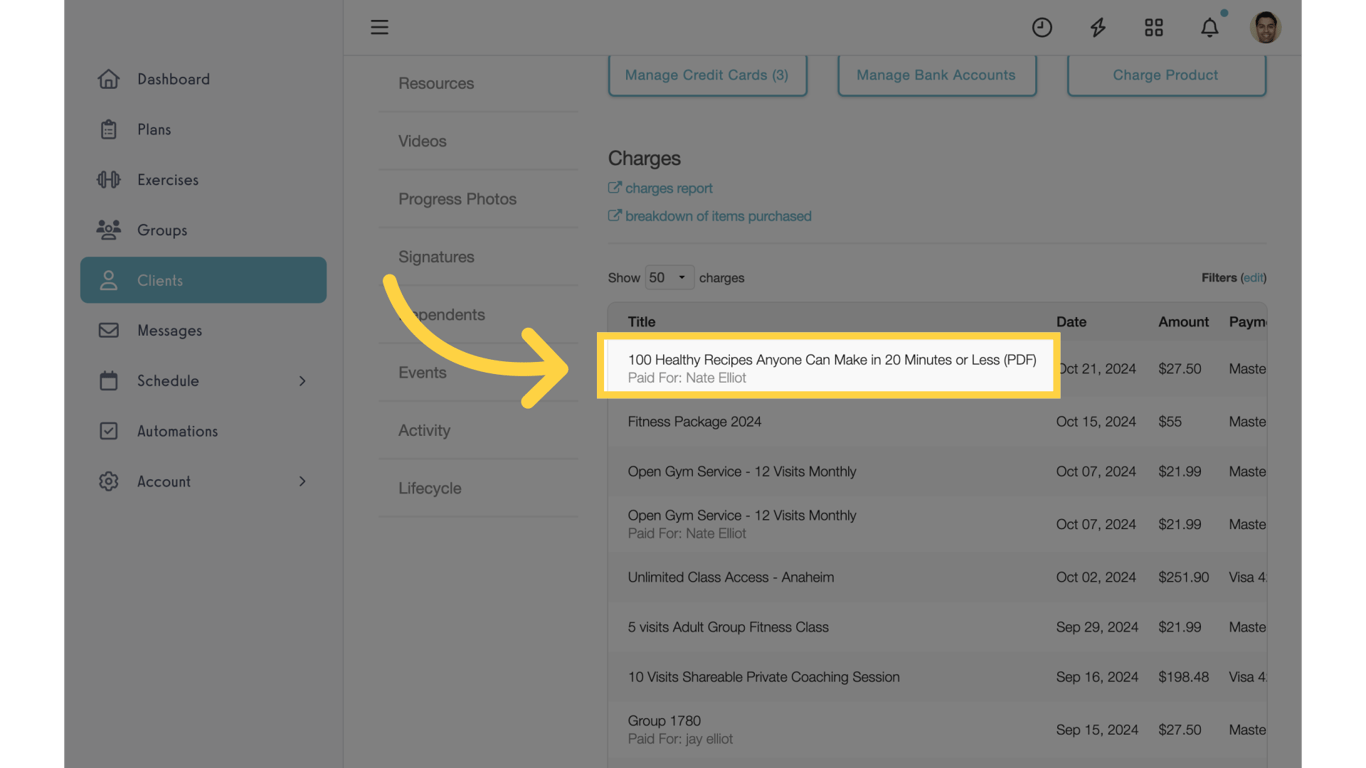Select Clients in the sidebar
Viewport: 1366px width, 768px height.
click(203, 280)
